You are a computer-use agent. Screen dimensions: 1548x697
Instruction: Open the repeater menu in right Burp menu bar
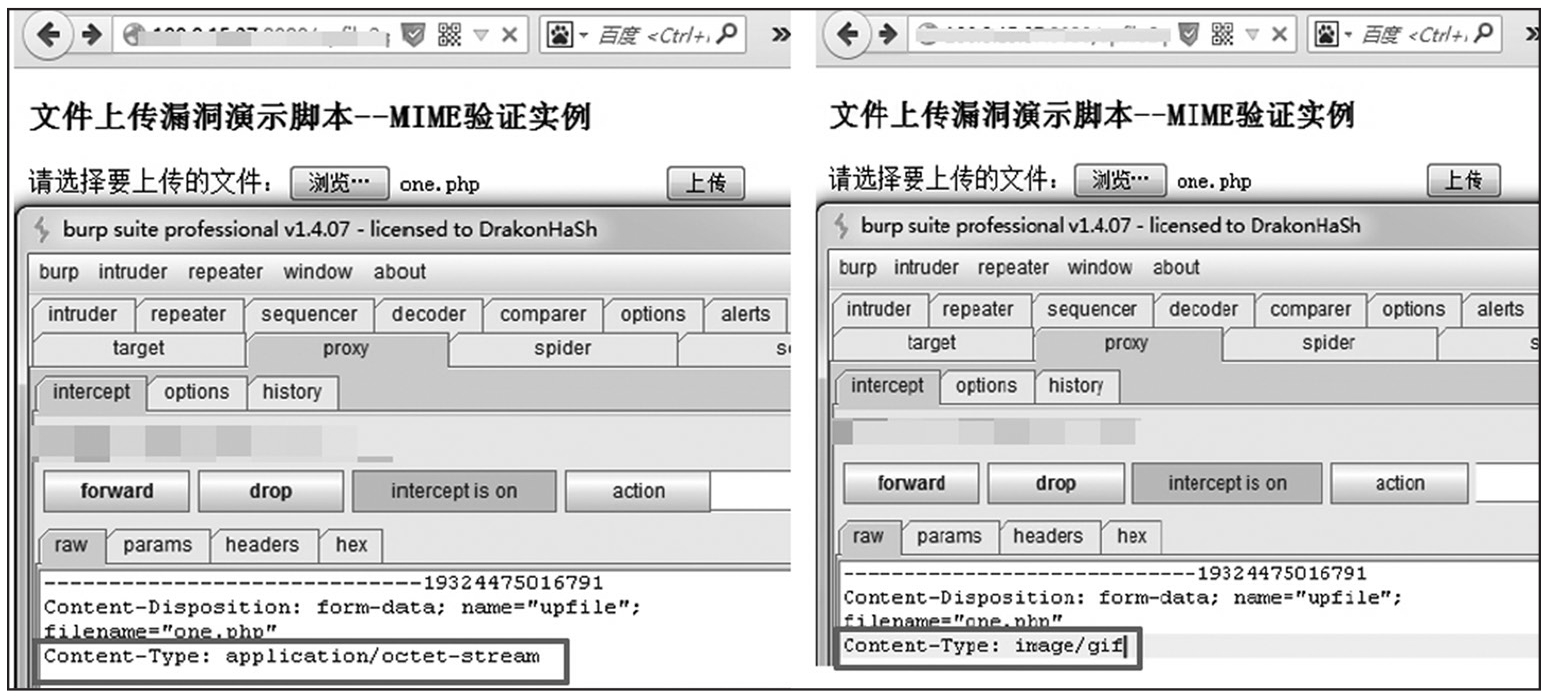coord(1013,268)
